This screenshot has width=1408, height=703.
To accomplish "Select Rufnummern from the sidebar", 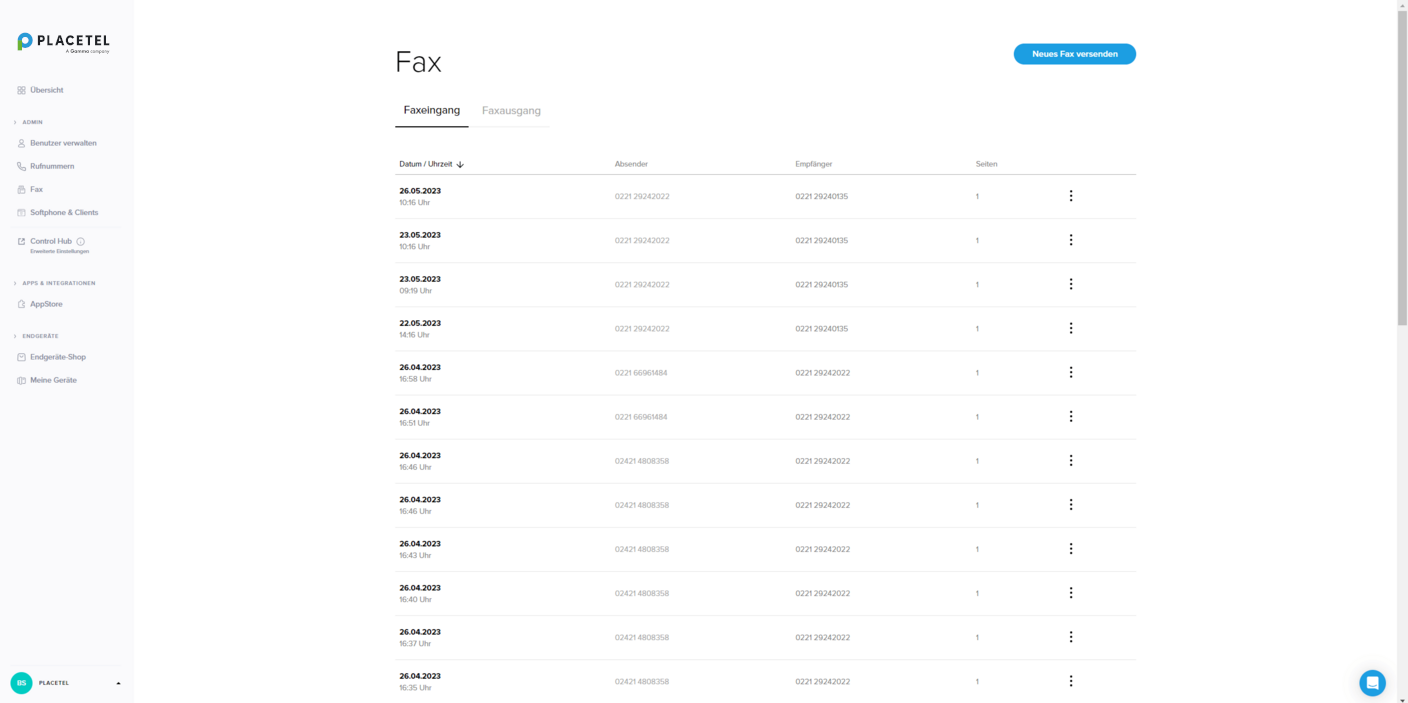I will click(52, 166).
